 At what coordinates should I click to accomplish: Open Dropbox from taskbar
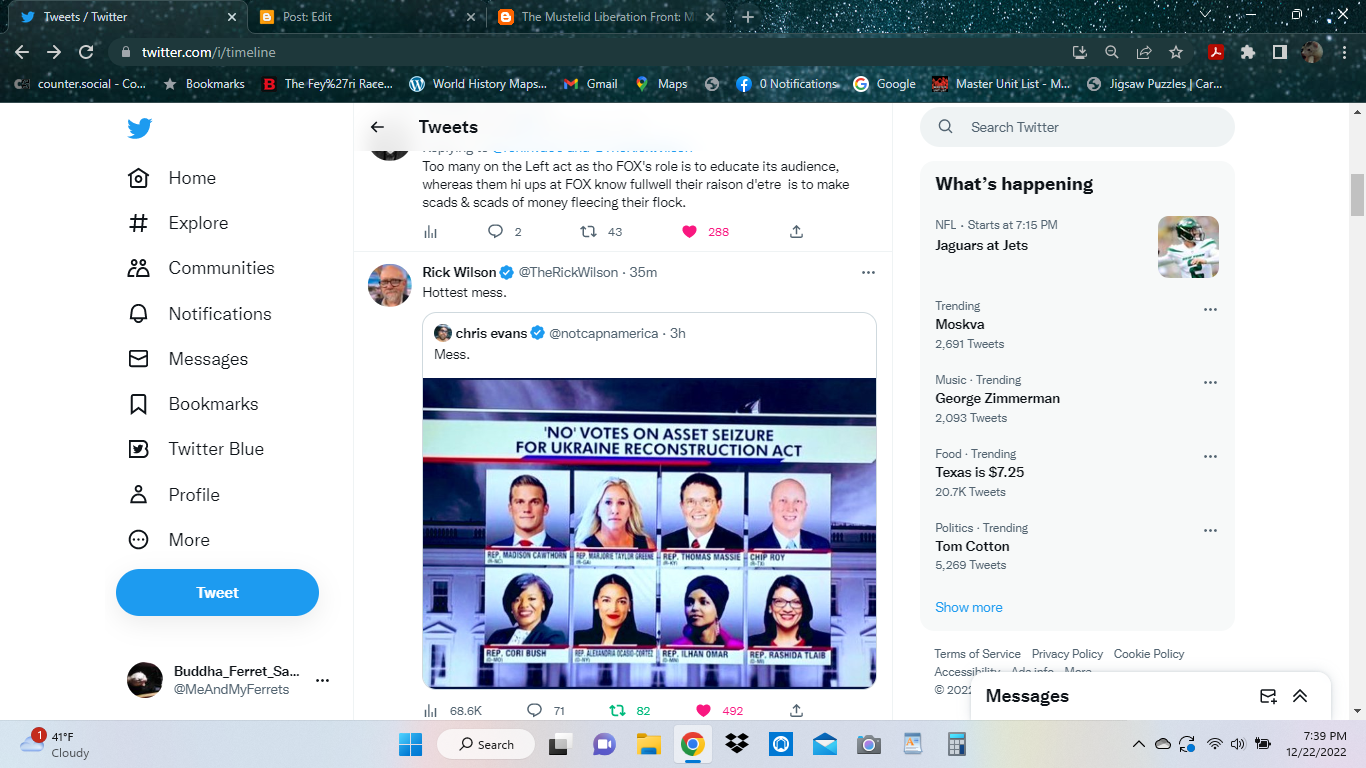737,744
